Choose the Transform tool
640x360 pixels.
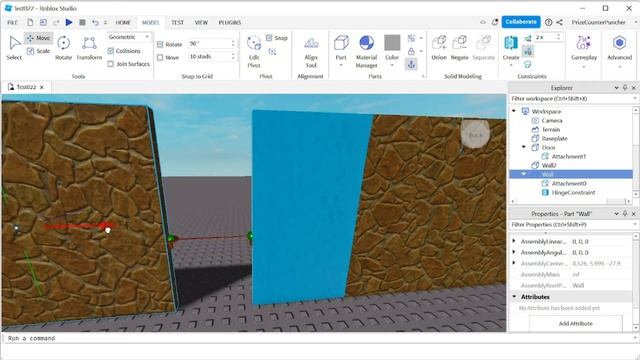(x=89, y=48)
